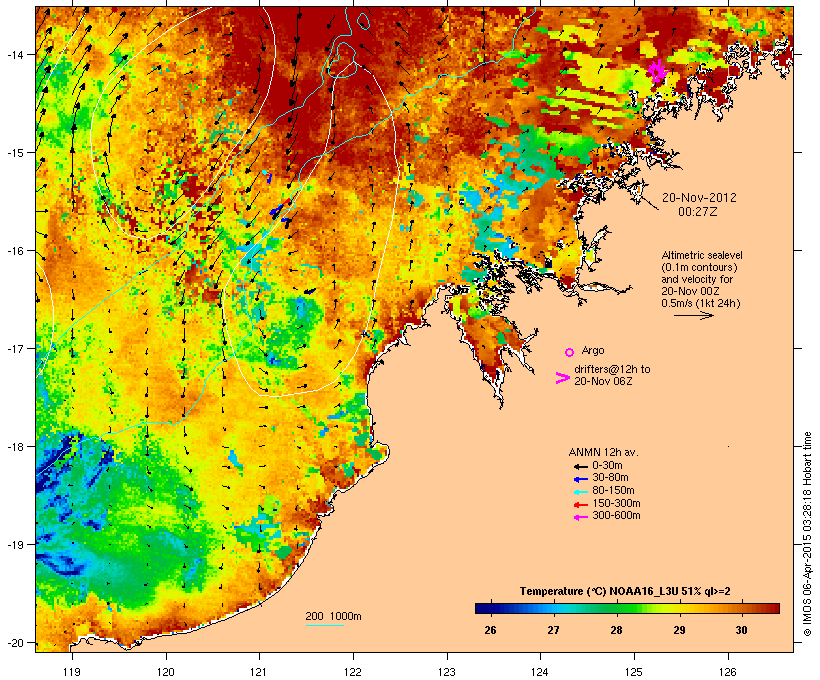
Task: Click the 120 longitude axis label
Action: (x=166, y=672)
